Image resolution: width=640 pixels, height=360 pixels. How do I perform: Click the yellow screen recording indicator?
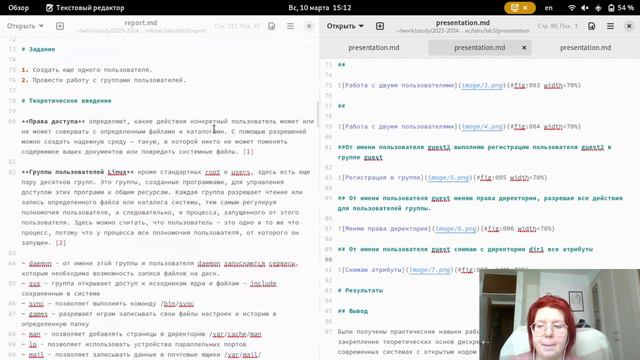point(520,8)
